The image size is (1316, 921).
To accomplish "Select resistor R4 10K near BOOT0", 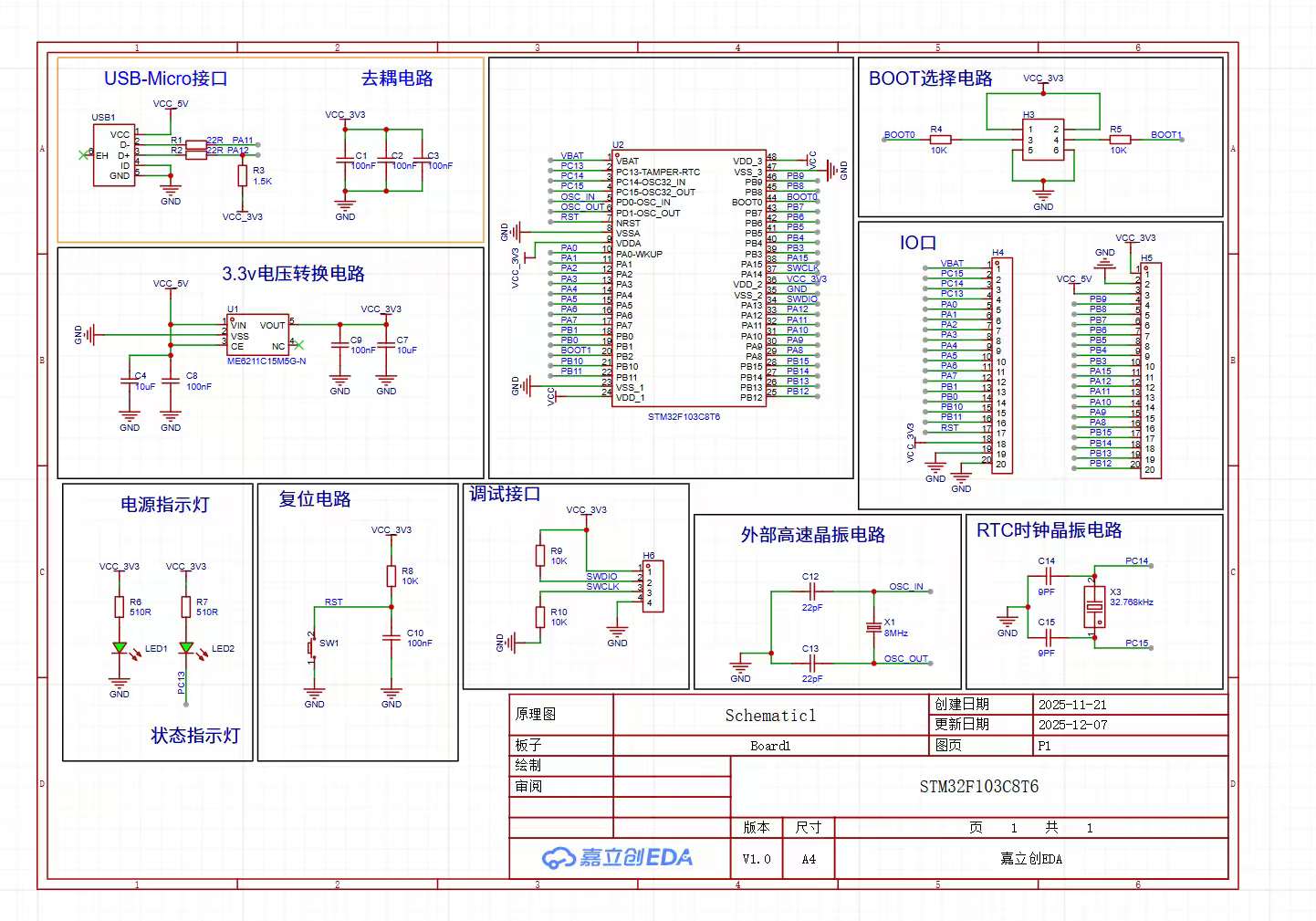I will (x=940, y=140).
